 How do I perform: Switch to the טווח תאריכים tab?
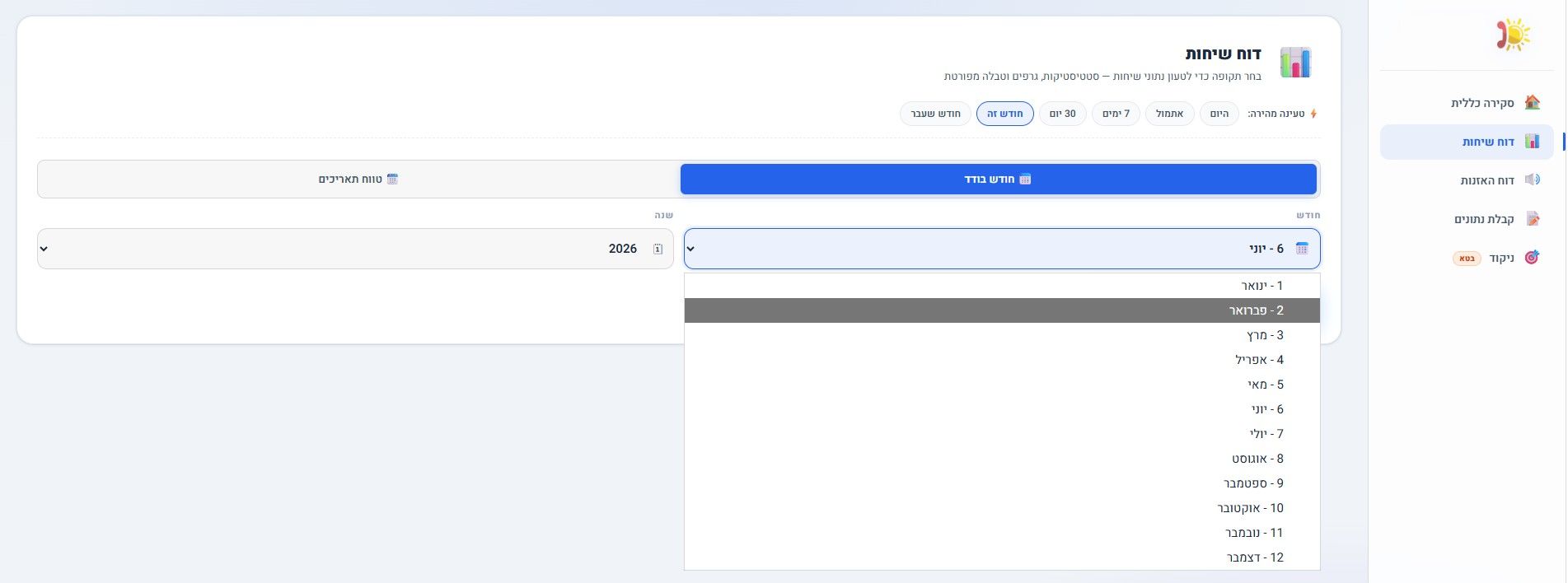(x=358, y=179)
